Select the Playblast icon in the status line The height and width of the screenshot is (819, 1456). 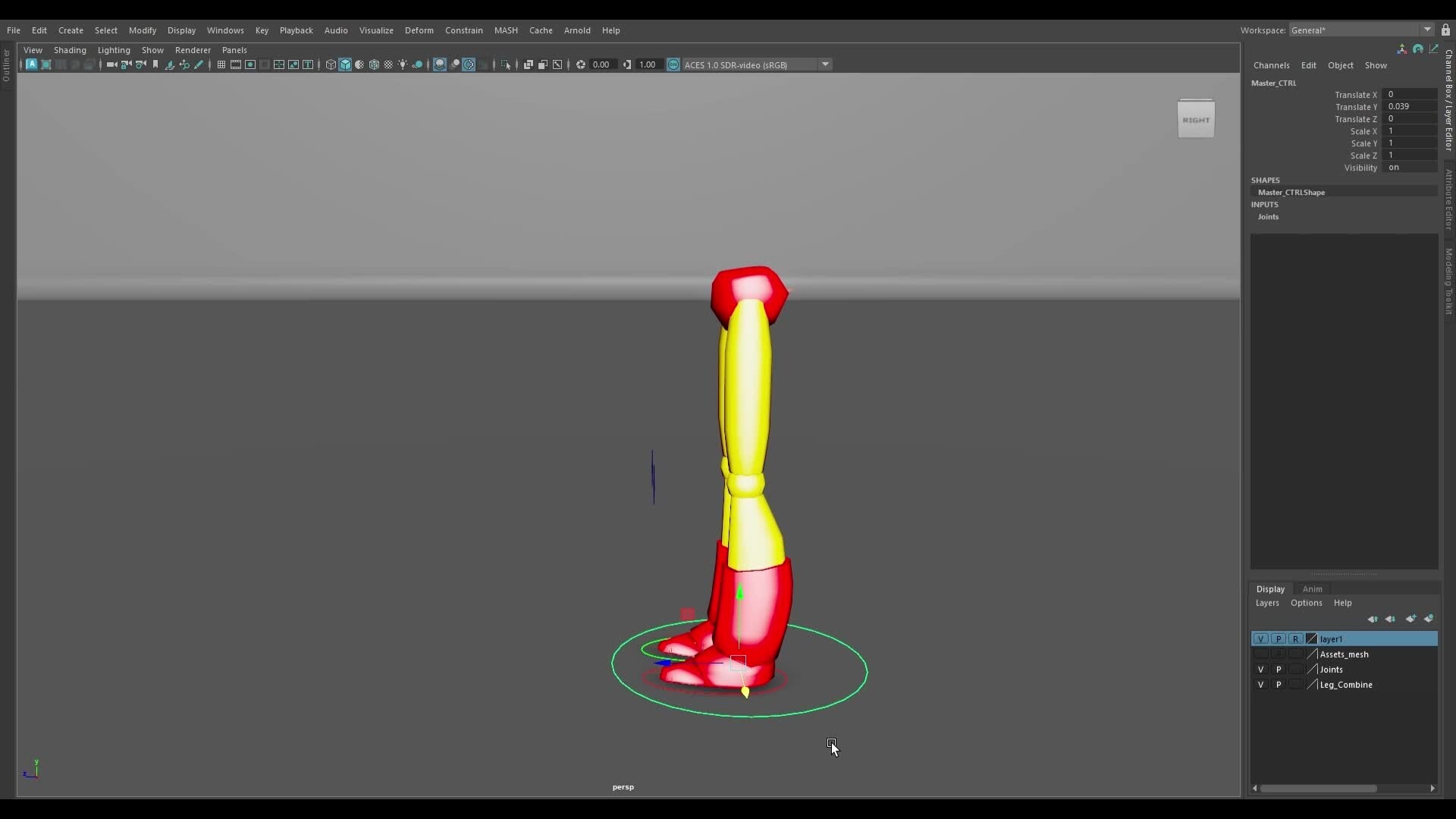pyautogui.click(x=237, y=64)
